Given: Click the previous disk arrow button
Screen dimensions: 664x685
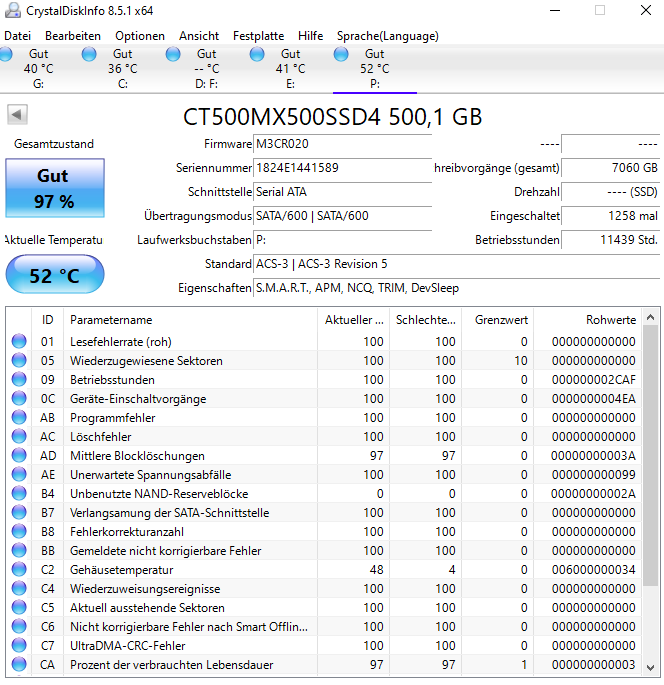Looking at the screenshot, I should coord(17,115).
